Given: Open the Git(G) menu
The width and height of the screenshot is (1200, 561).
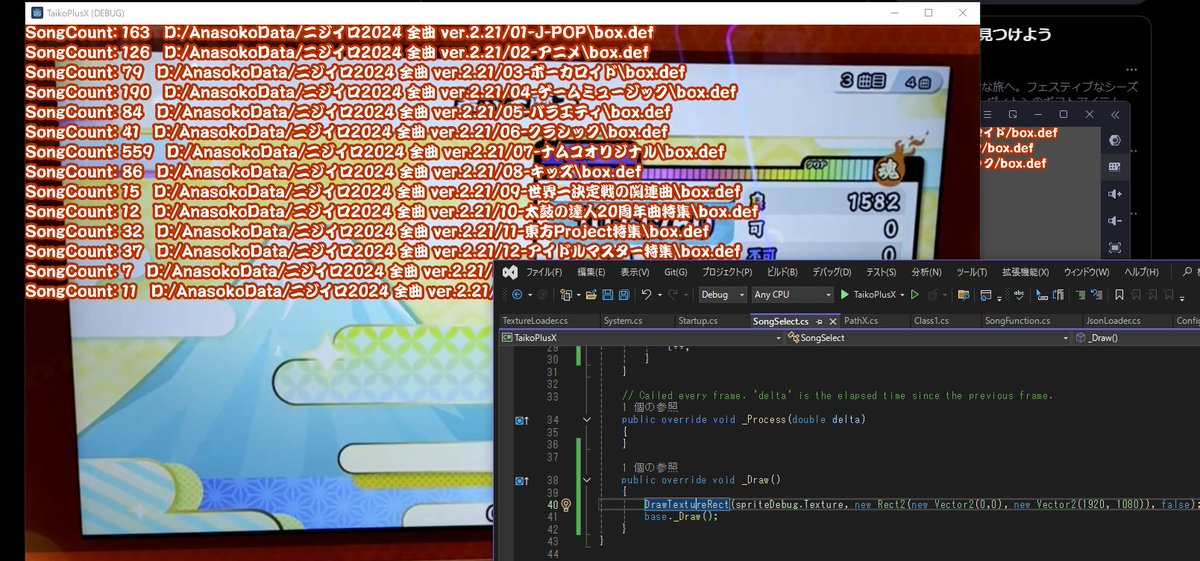Looking at the screenshot, I should pos(675,271).
